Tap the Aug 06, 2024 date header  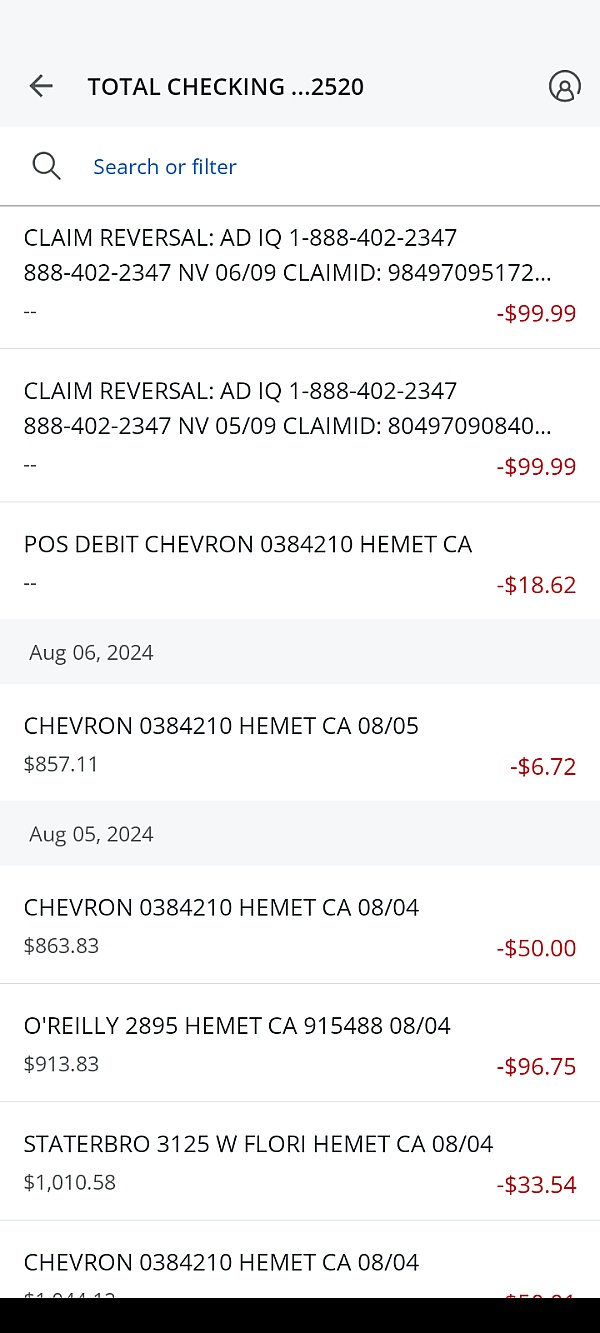(x=92, y=653)
